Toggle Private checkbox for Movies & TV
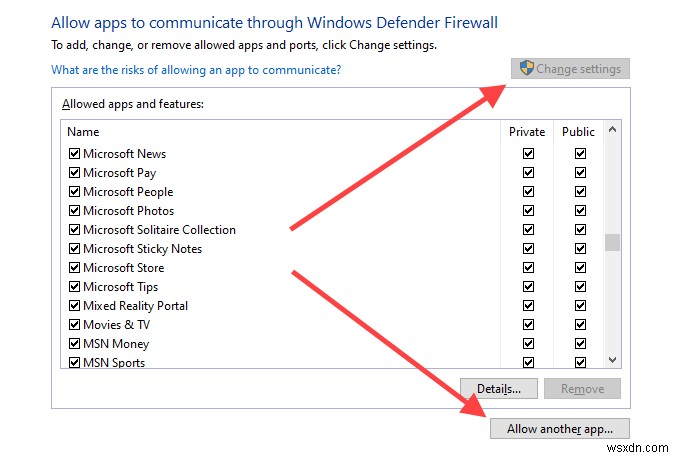 point(528,324)
